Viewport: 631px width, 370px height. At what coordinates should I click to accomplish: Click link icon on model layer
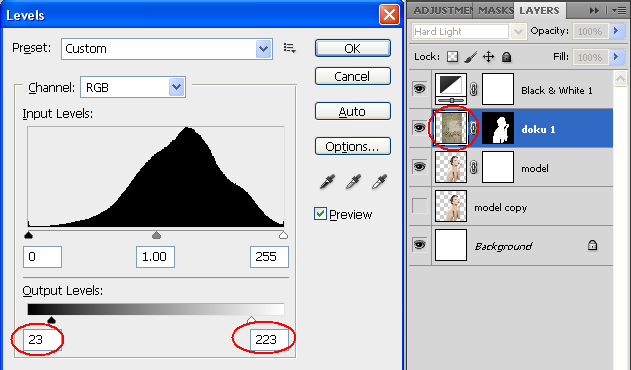pos(474,167)
